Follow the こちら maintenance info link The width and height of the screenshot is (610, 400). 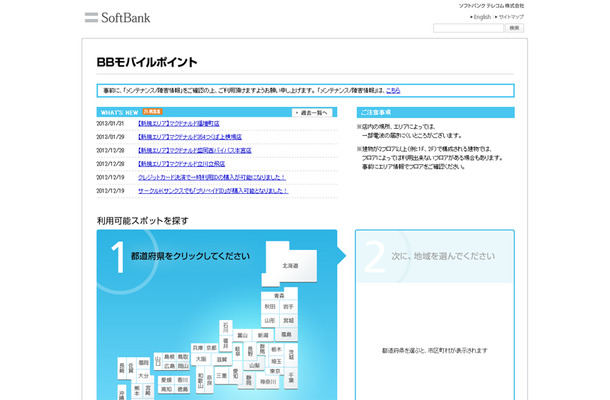393,90
